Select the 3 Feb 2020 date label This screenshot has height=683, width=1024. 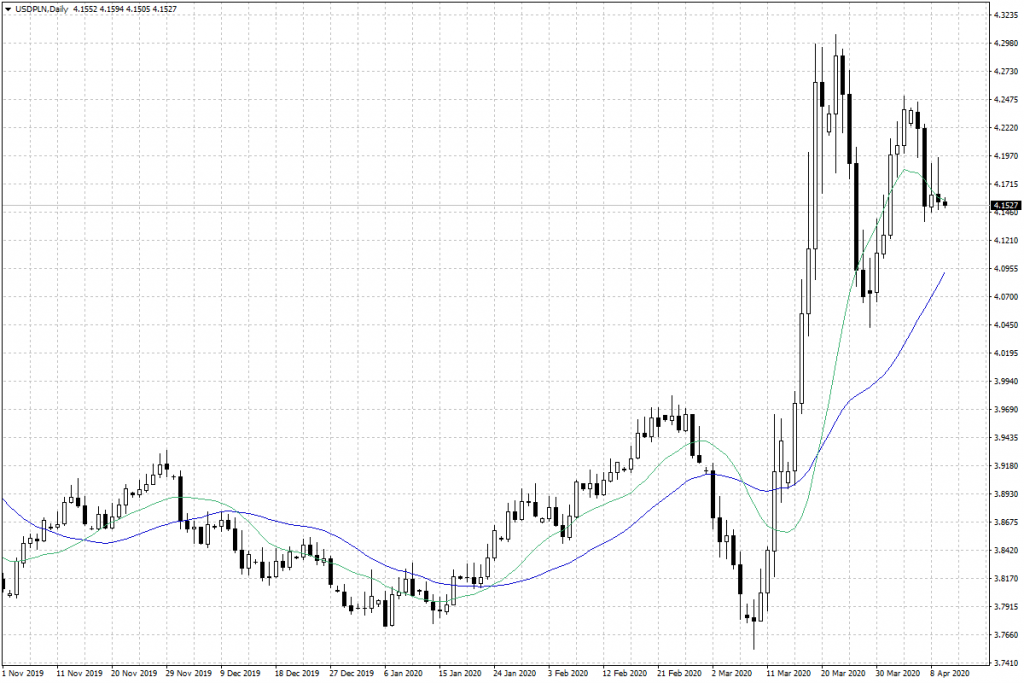[569, 673]
